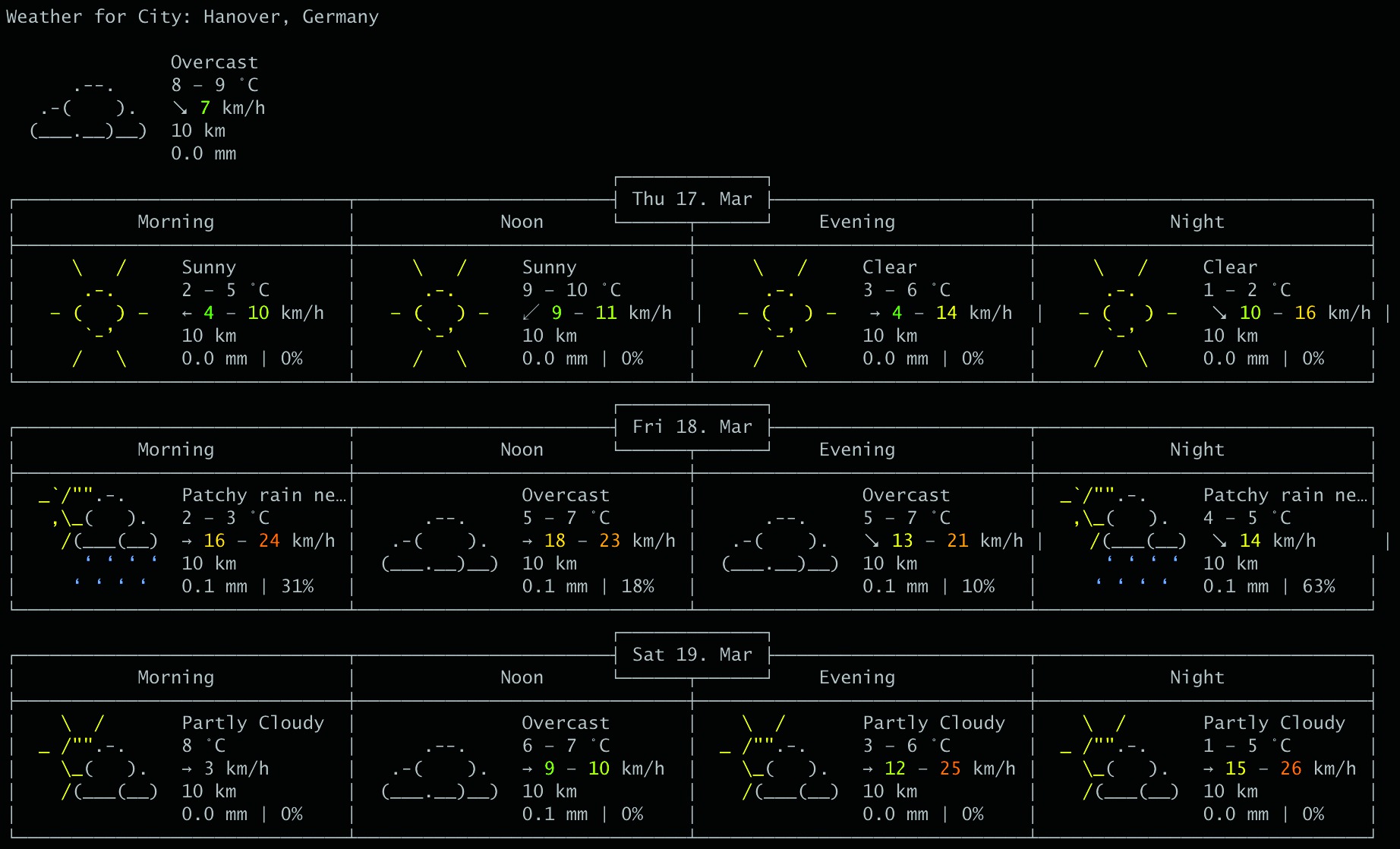
Task: Click Friday's Evening column header
Action: point(856,450)
